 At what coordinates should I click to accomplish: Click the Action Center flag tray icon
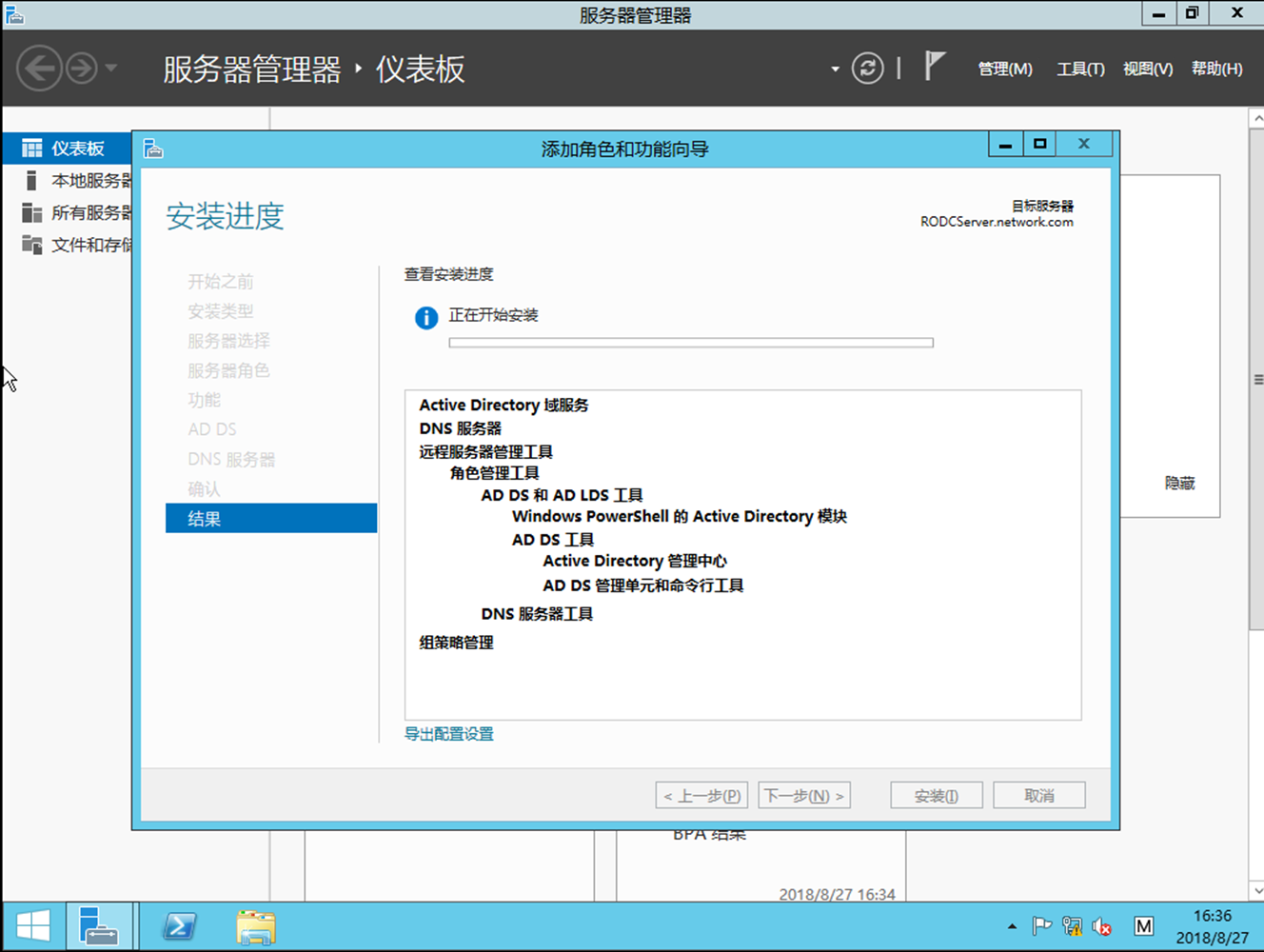(1042, 926)
